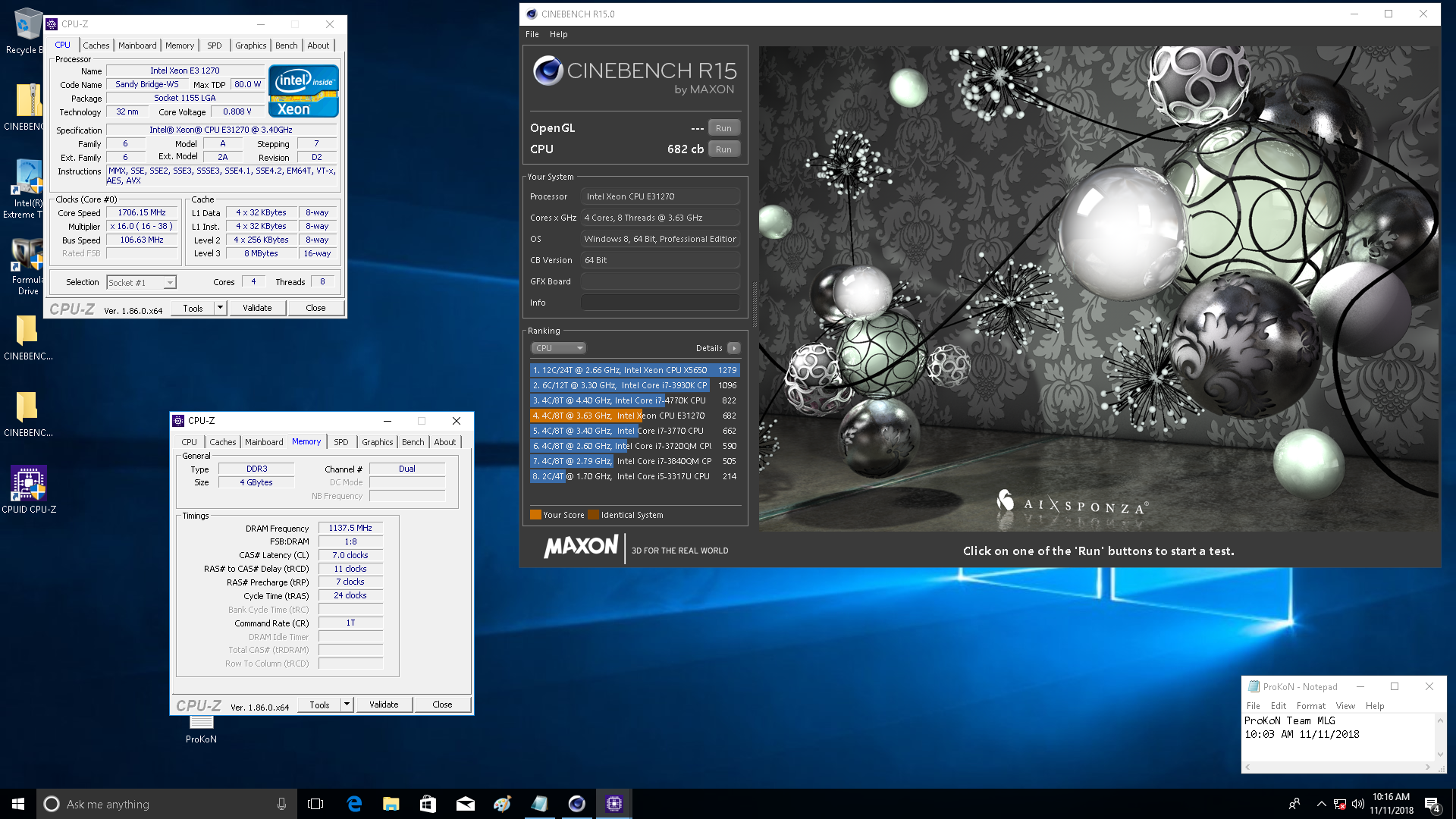The width and height of the screenshot is (1456, 819).
Task: Show hidden tray icons chevron
Action: [x=1321, y=804]
